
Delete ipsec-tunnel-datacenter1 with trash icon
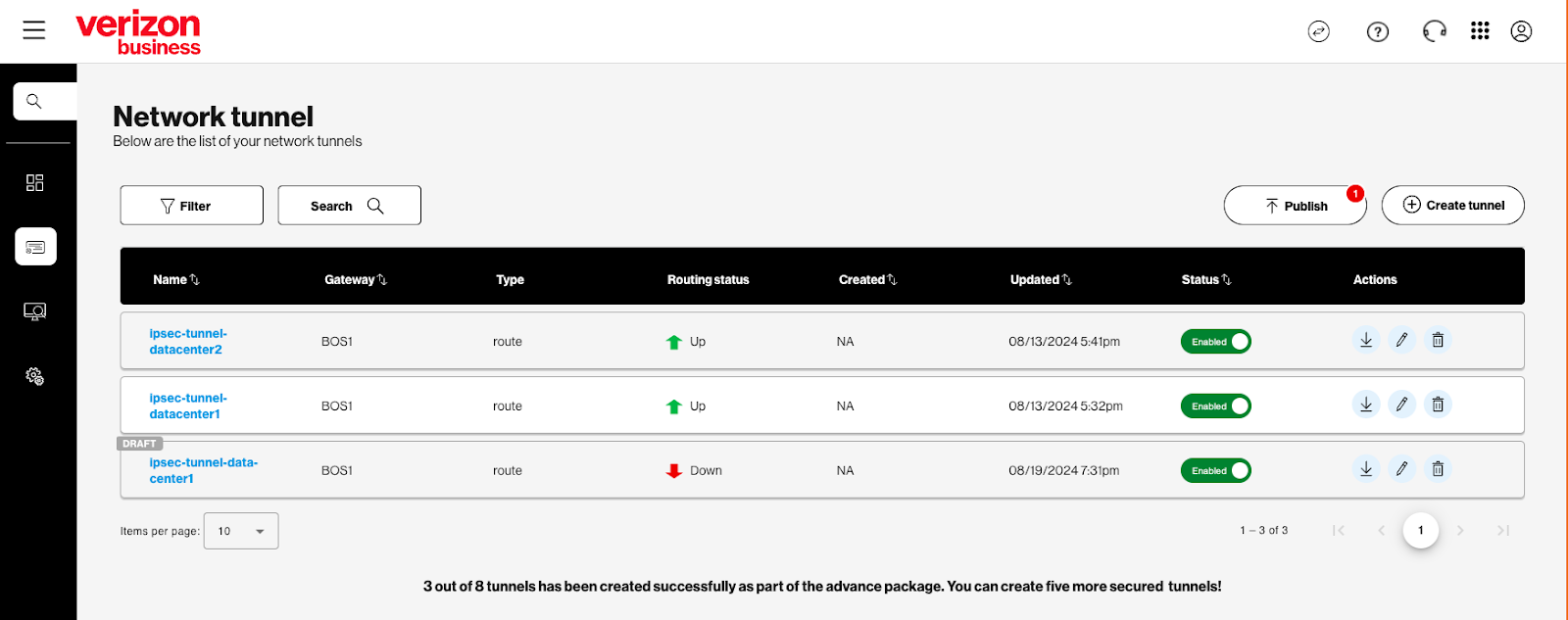pyautogui.click(x=1438, y=405)
